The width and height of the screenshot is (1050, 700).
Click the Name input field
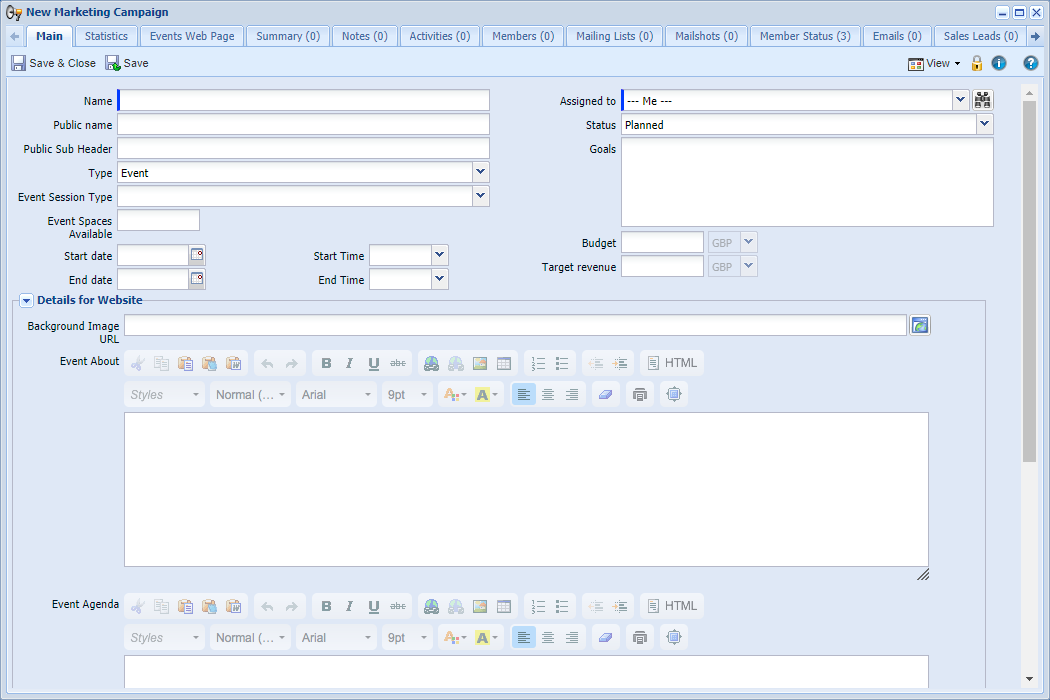click(303, 100)
